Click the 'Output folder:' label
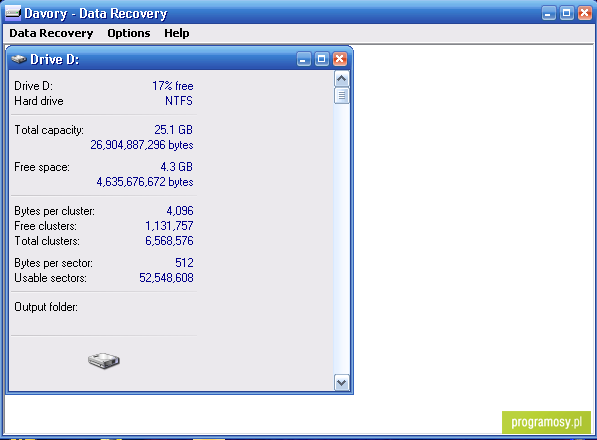This screenshot has width=597, height=440. pyautogui.click(x=46, y=307)
